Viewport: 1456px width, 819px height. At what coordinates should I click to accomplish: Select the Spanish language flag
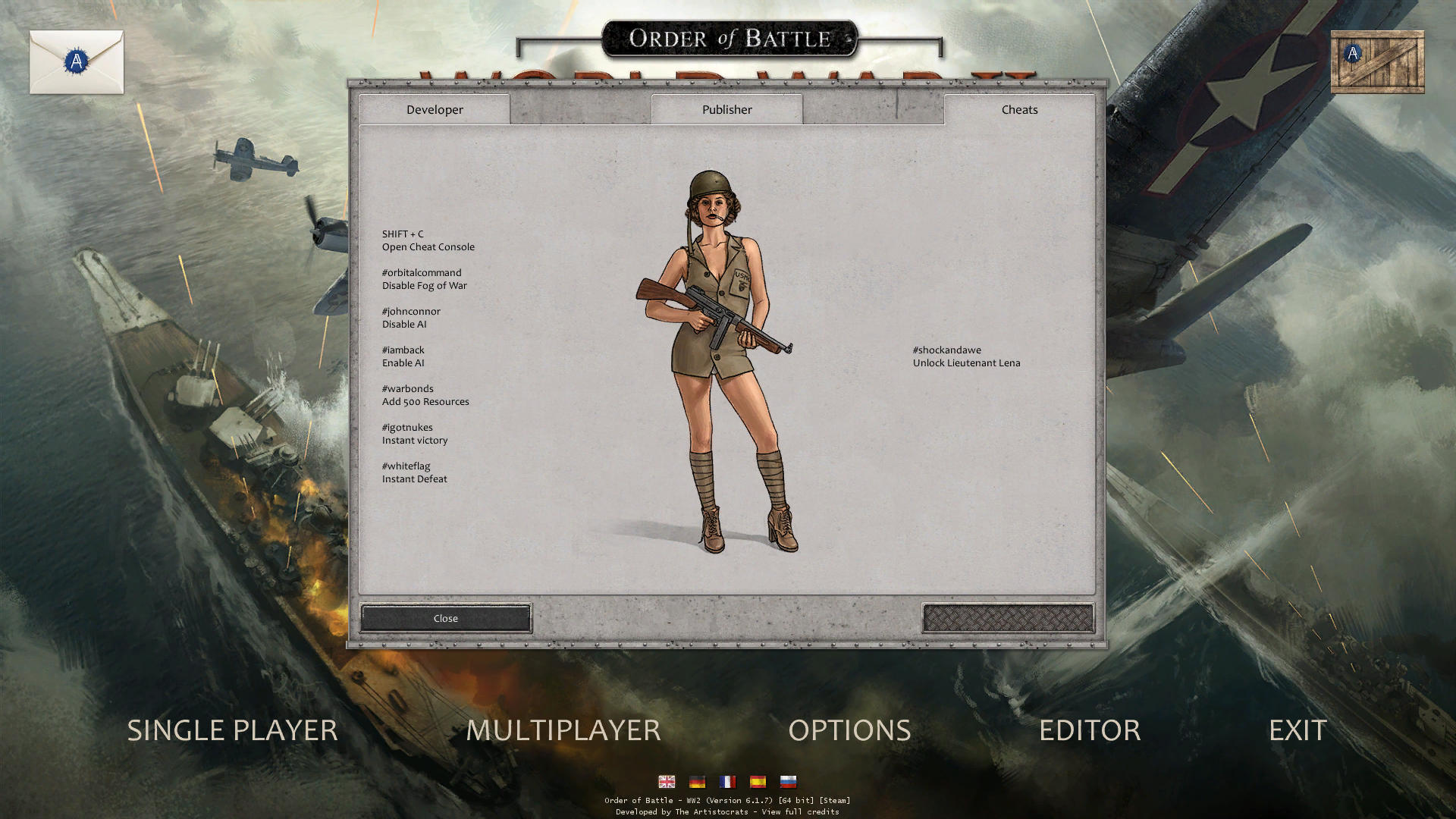pos(758,782)
